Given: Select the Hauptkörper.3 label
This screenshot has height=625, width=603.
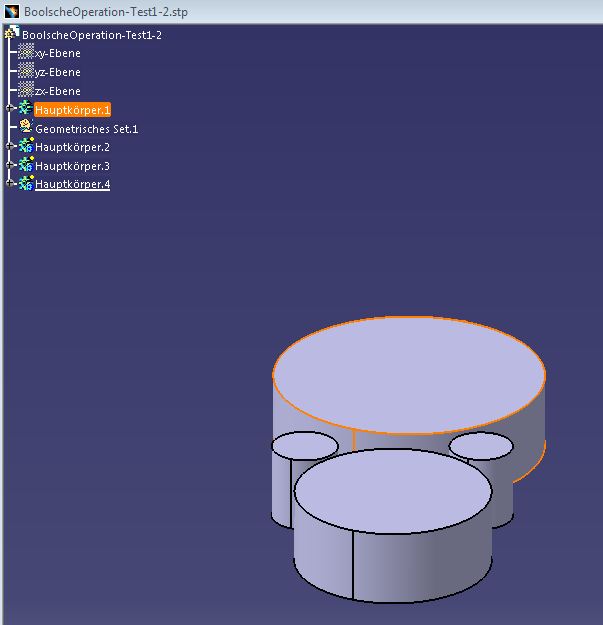Looking at the screenshot, I should point(73,166).
